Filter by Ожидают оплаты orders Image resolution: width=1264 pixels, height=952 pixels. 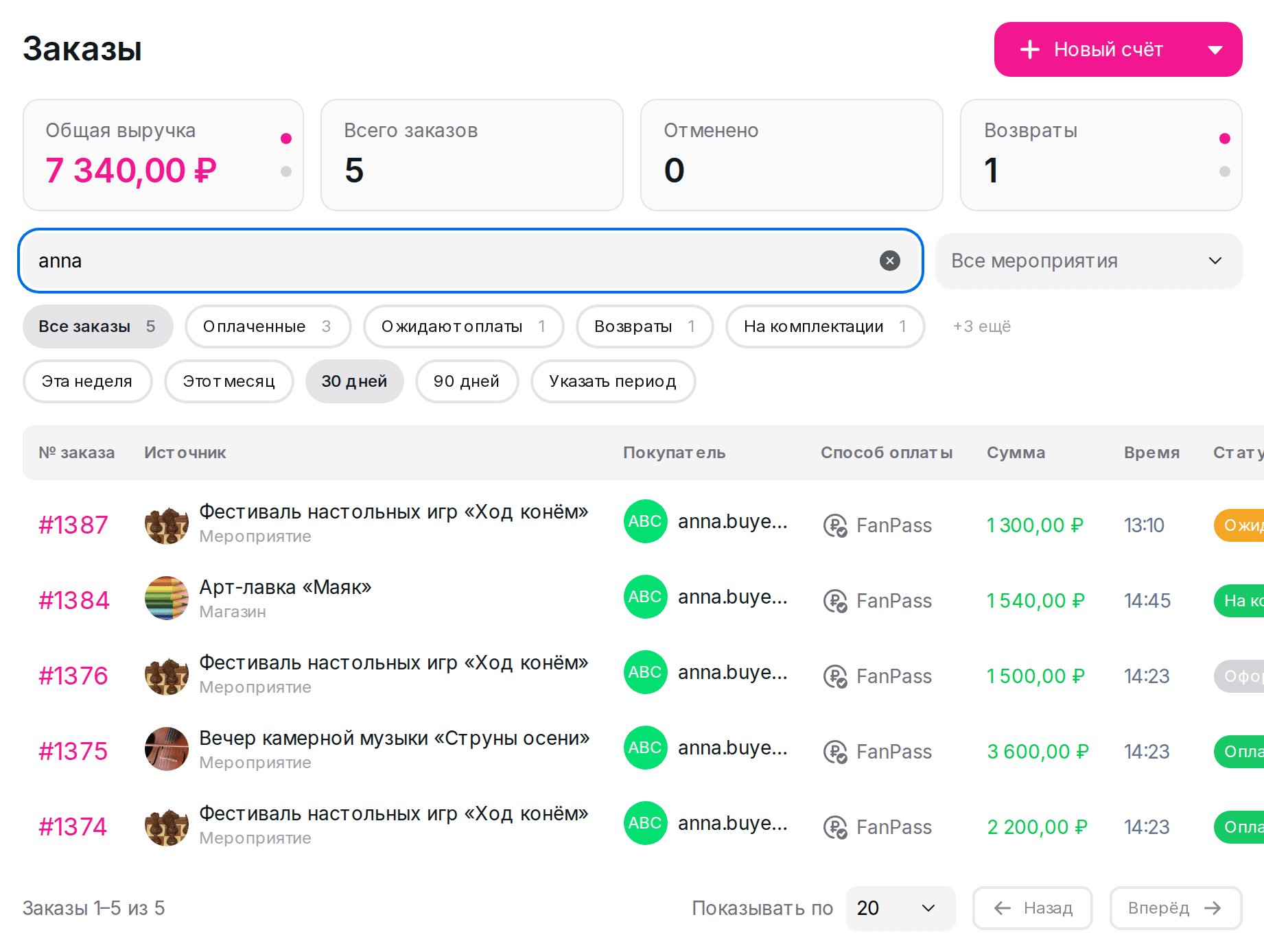(463, 326)
